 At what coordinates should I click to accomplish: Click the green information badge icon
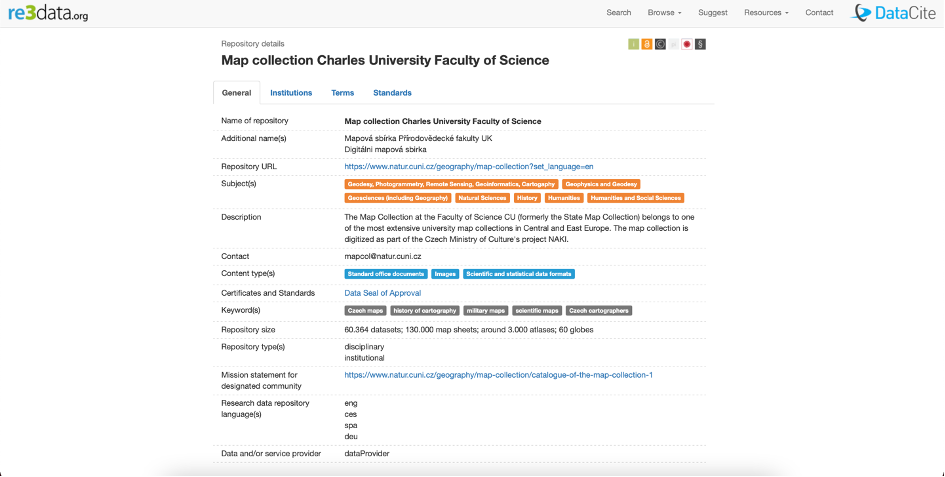point(633,44)
